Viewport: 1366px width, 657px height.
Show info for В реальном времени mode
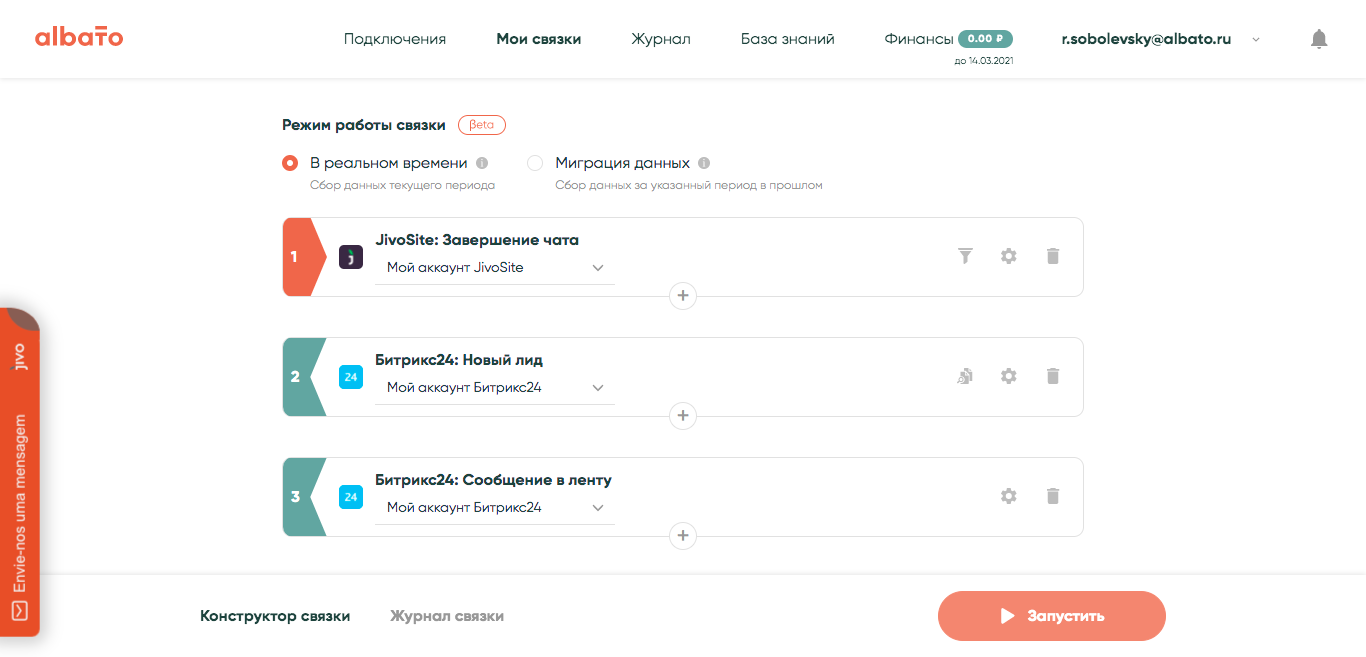(x=482, y=163)
